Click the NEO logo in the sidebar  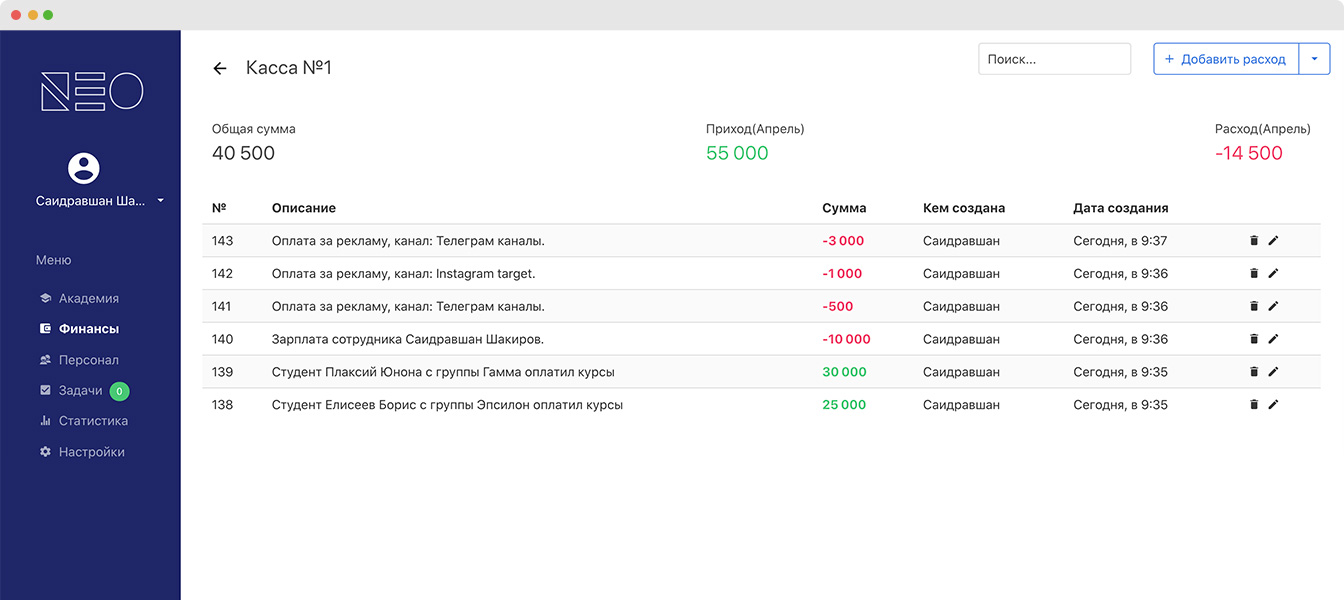91,91
